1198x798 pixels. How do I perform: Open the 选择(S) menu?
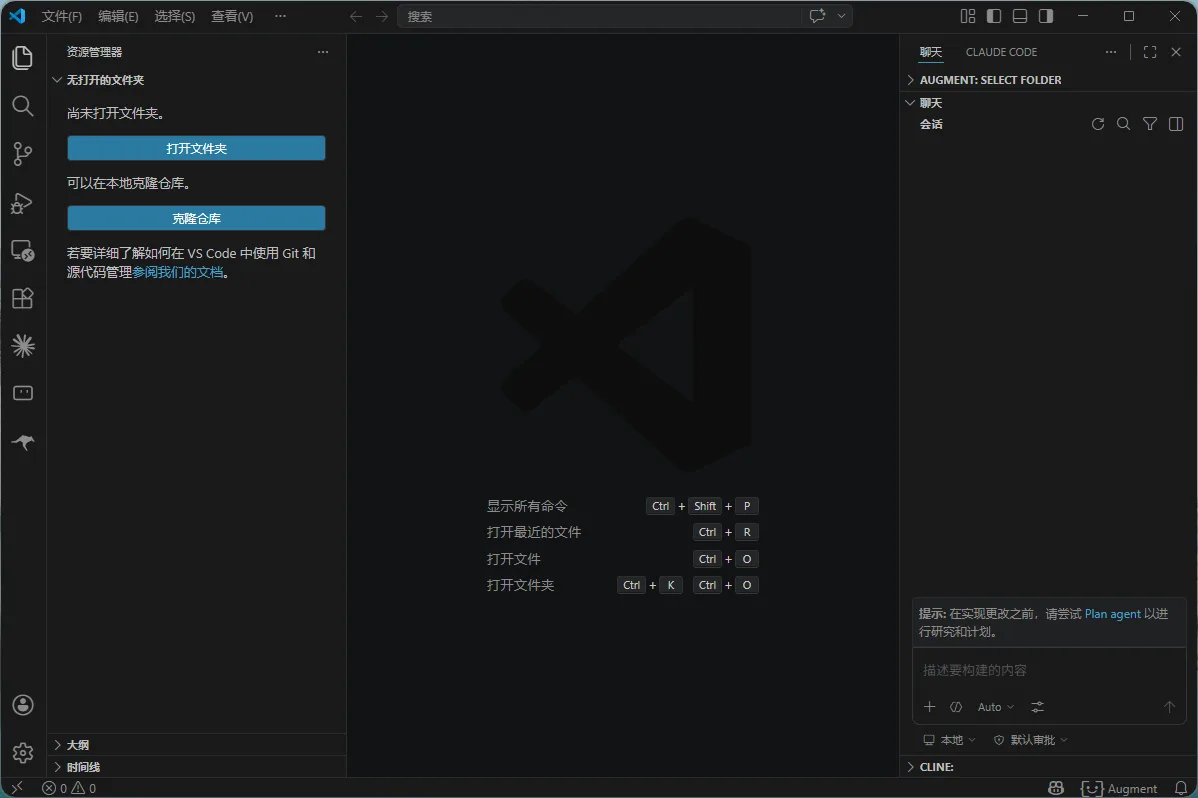pos(174,16)
